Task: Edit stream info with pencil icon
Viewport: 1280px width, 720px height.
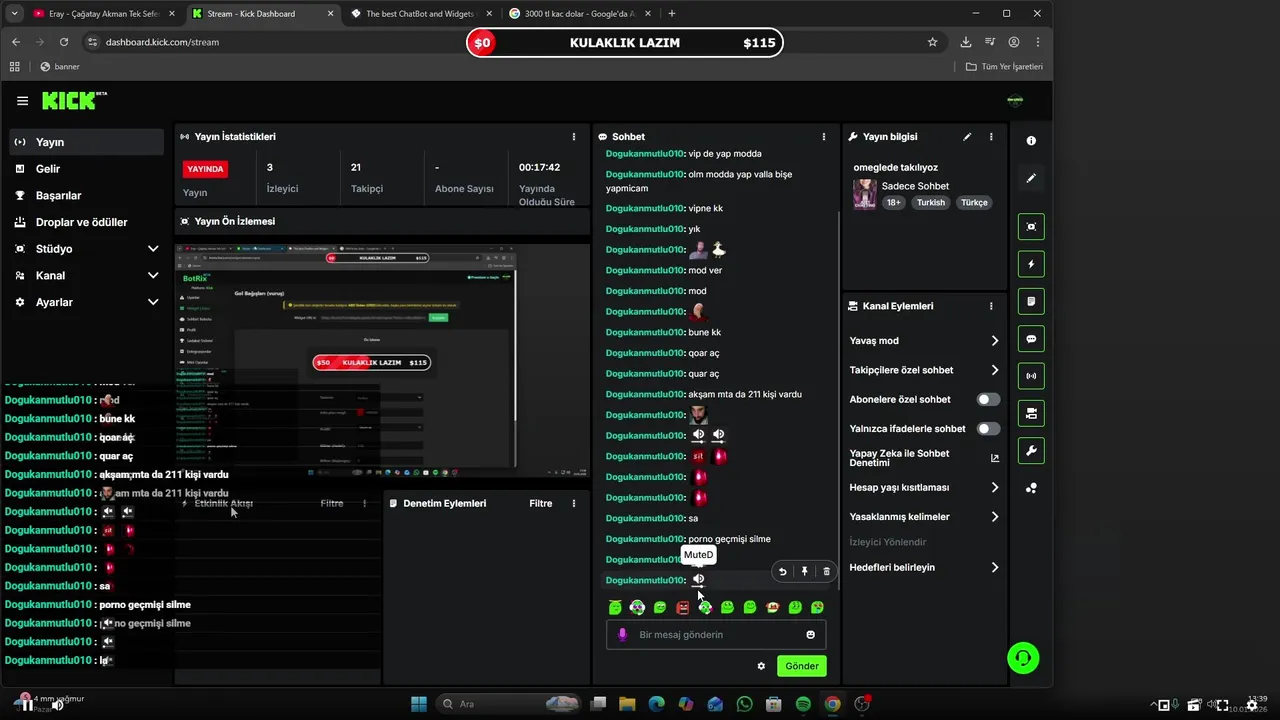Action: point(967,136)
